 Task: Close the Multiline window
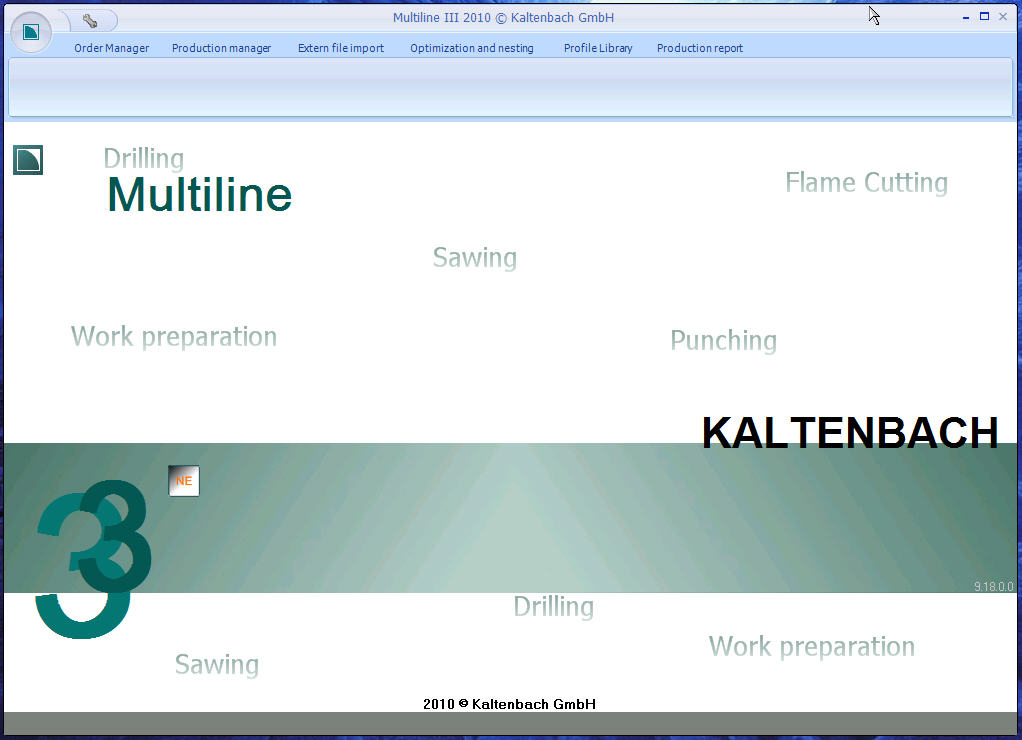(1003, 16)
